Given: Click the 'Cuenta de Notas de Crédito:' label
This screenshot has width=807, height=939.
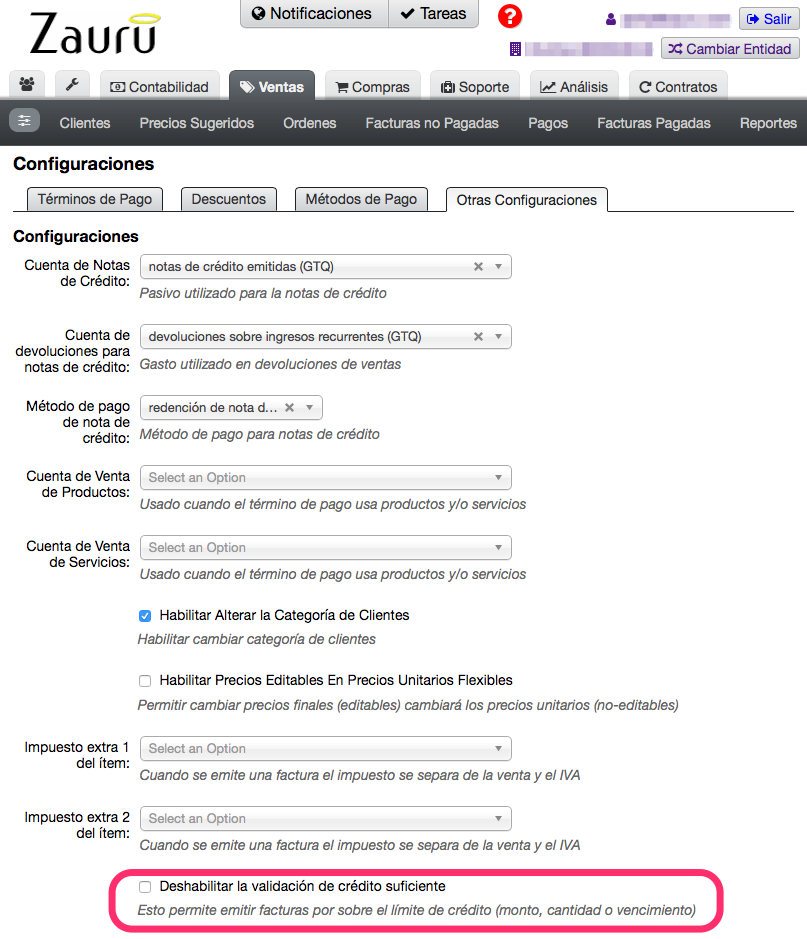Looking at the screenshot, I should click(77, 273).
